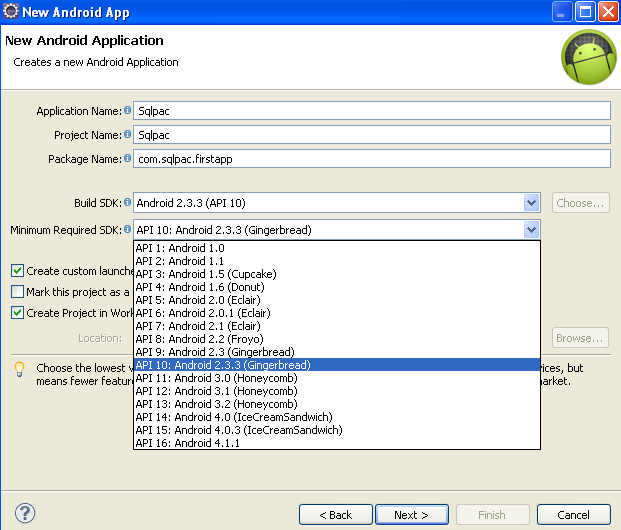Select API 11: Android 3.0 (Honeycomb)
Screen dimensions: 621x530
coord(337,378)
